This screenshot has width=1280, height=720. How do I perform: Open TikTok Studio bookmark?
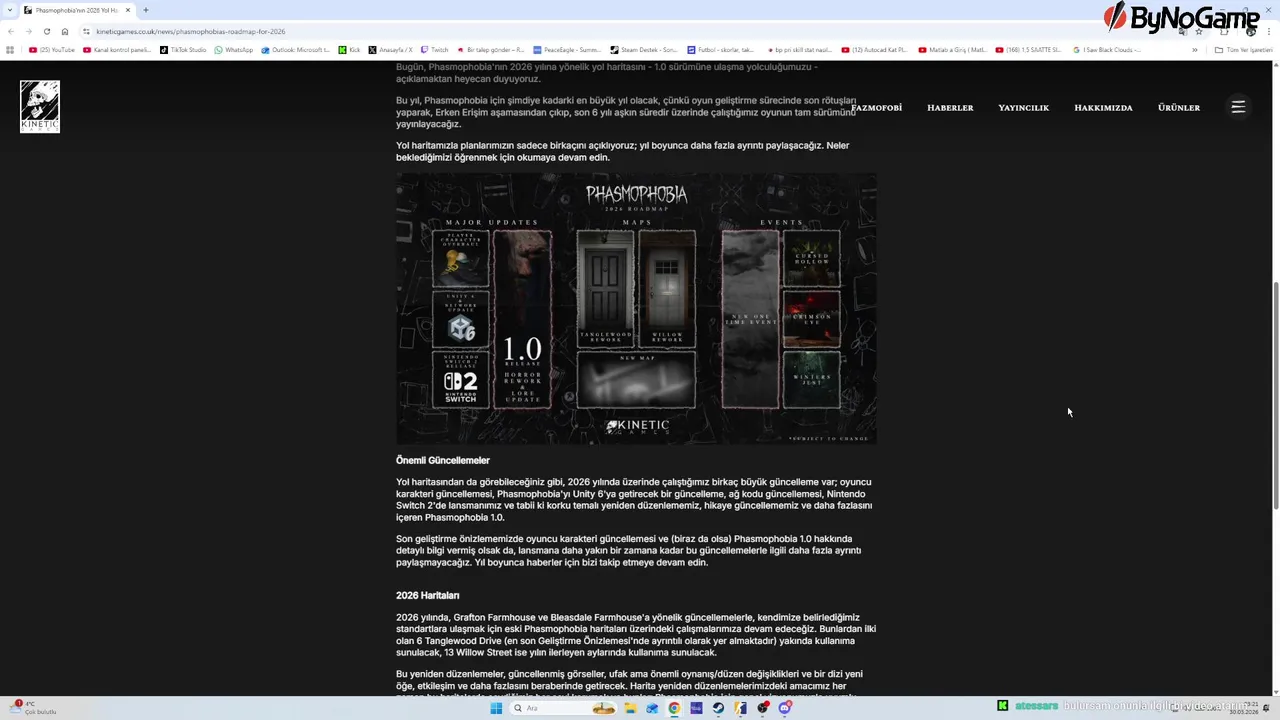(184, 49)
